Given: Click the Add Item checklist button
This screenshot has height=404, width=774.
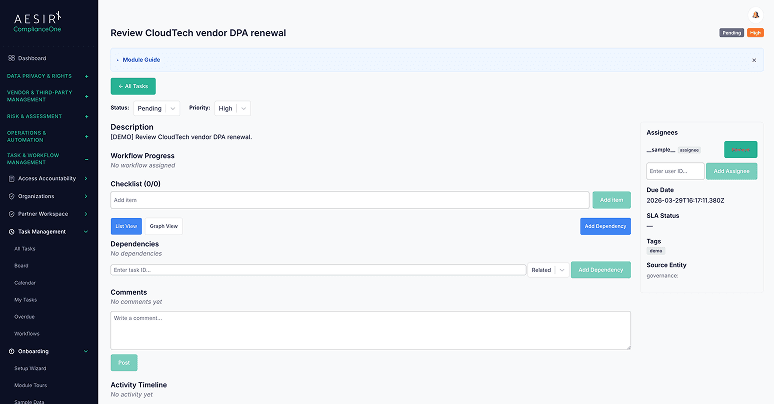Looking at the screenshot, I should click(612, 200).
